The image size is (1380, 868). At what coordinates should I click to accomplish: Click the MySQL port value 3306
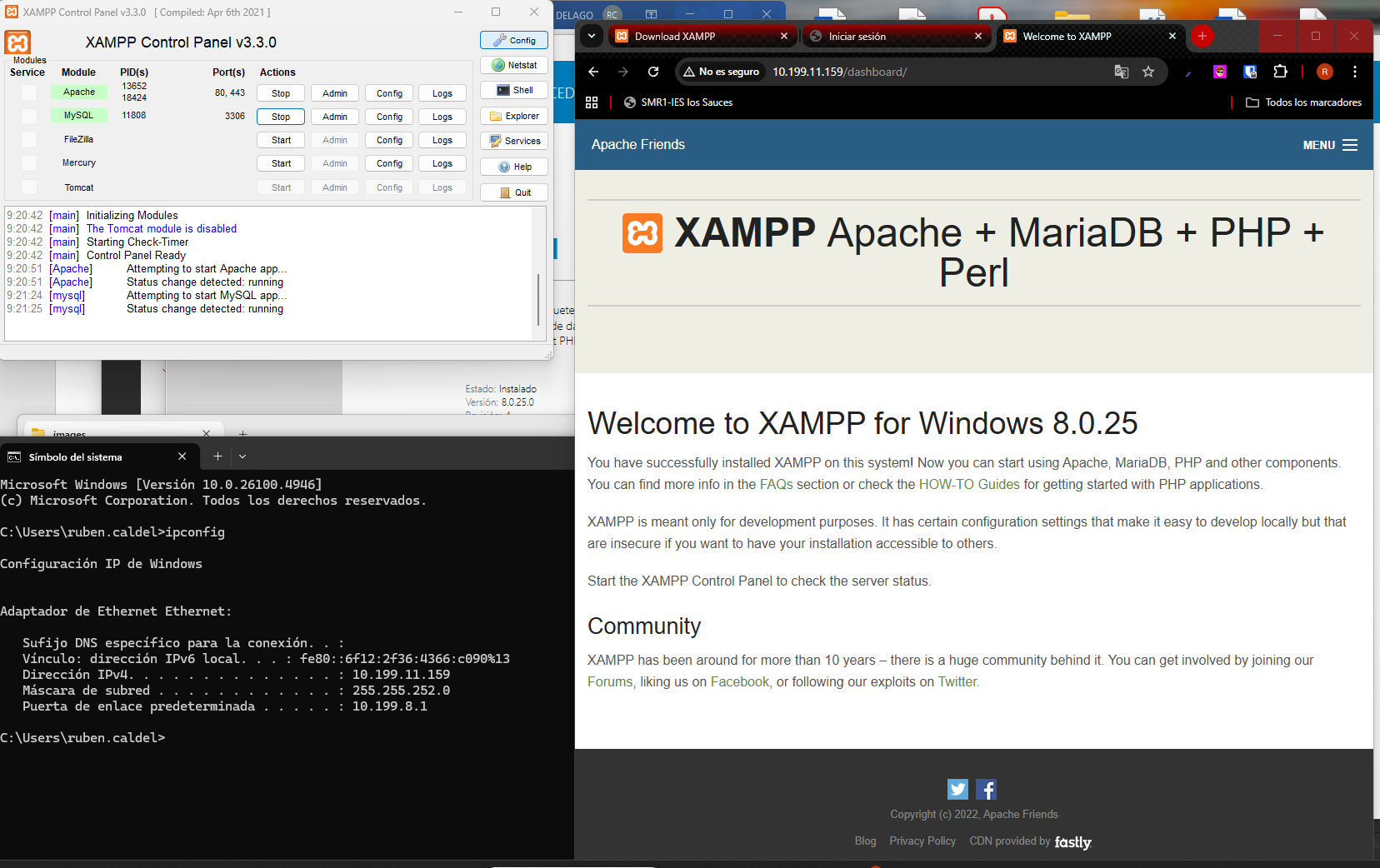click(x=235, y=116)
